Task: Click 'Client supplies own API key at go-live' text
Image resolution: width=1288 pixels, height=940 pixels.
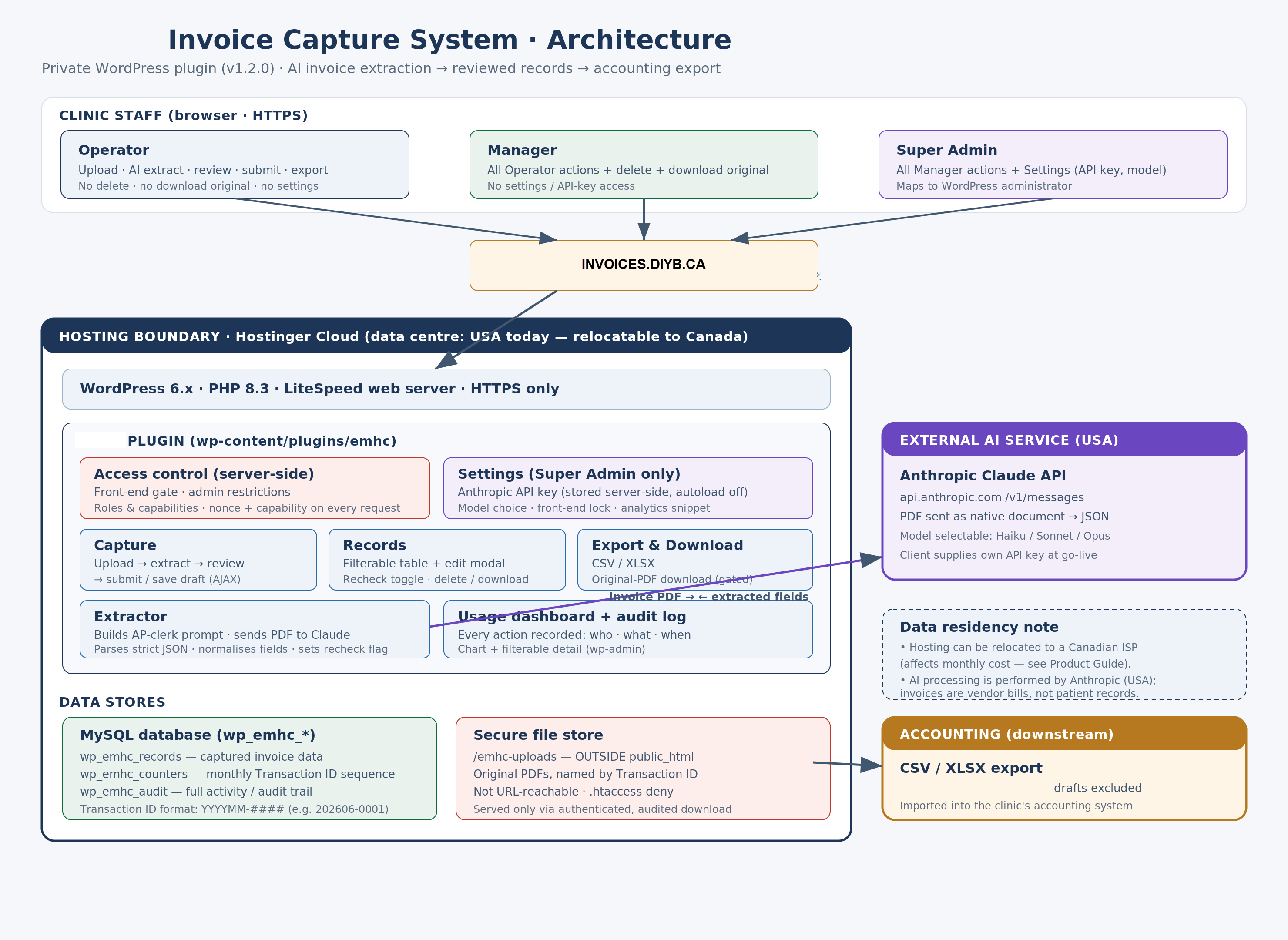Action: pyautogui.click(x=998, y=555)
